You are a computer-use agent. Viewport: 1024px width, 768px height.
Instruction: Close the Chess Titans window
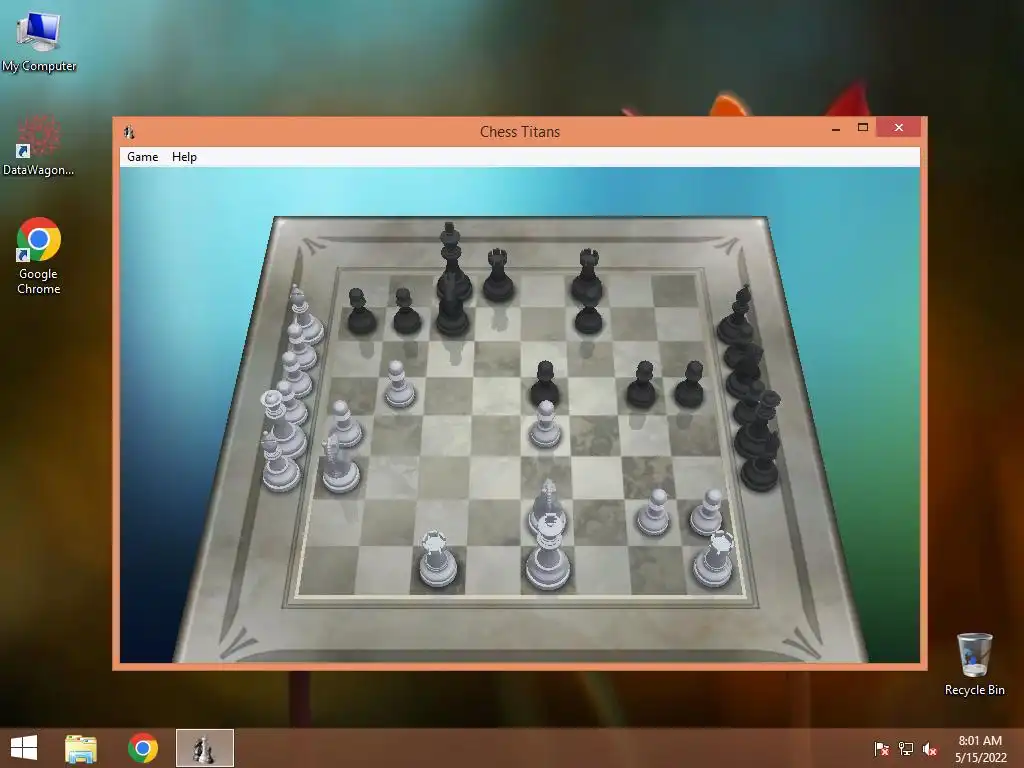(899, 128)
